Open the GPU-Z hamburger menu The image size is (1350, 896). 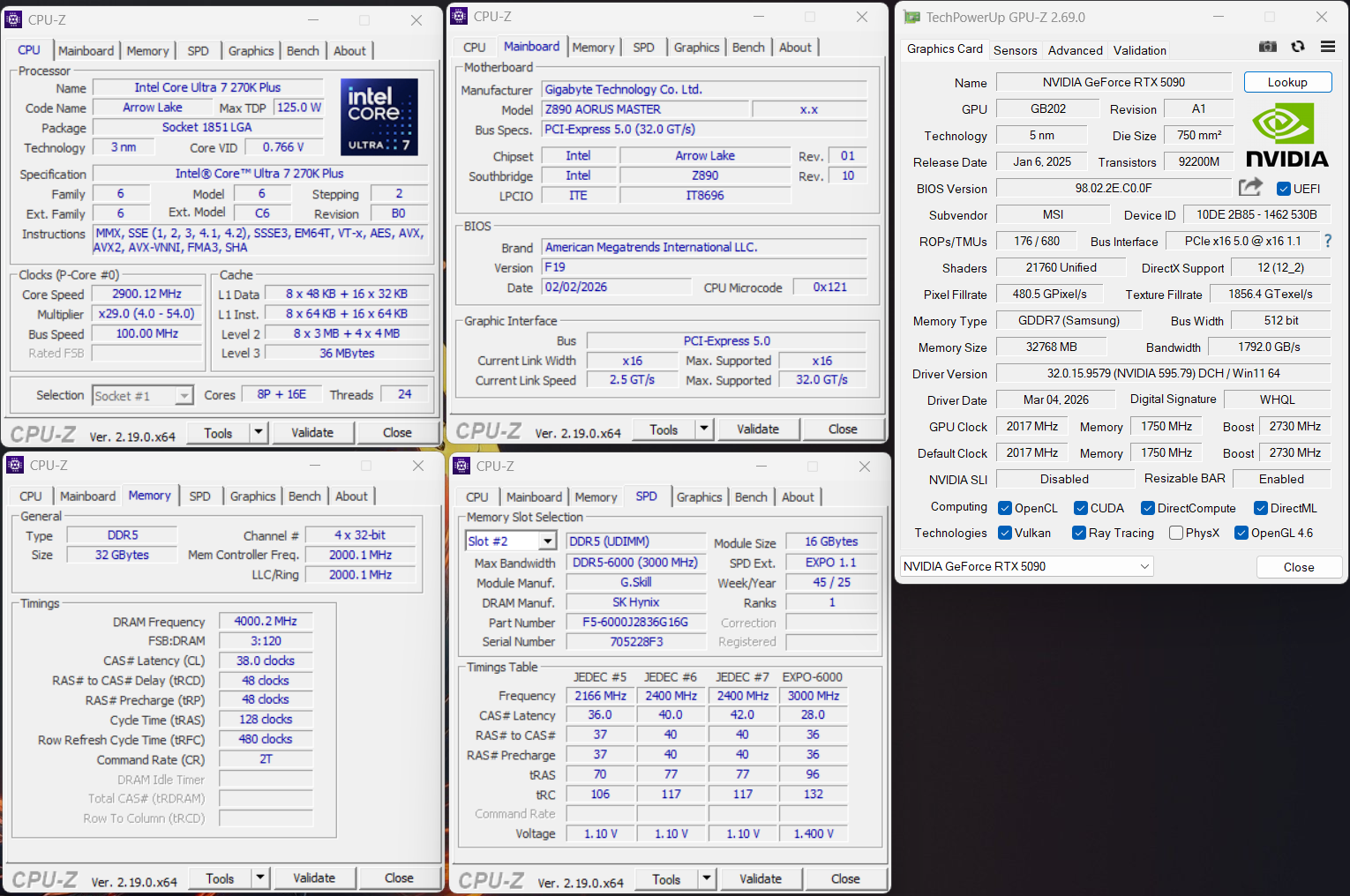(1327, 47)
